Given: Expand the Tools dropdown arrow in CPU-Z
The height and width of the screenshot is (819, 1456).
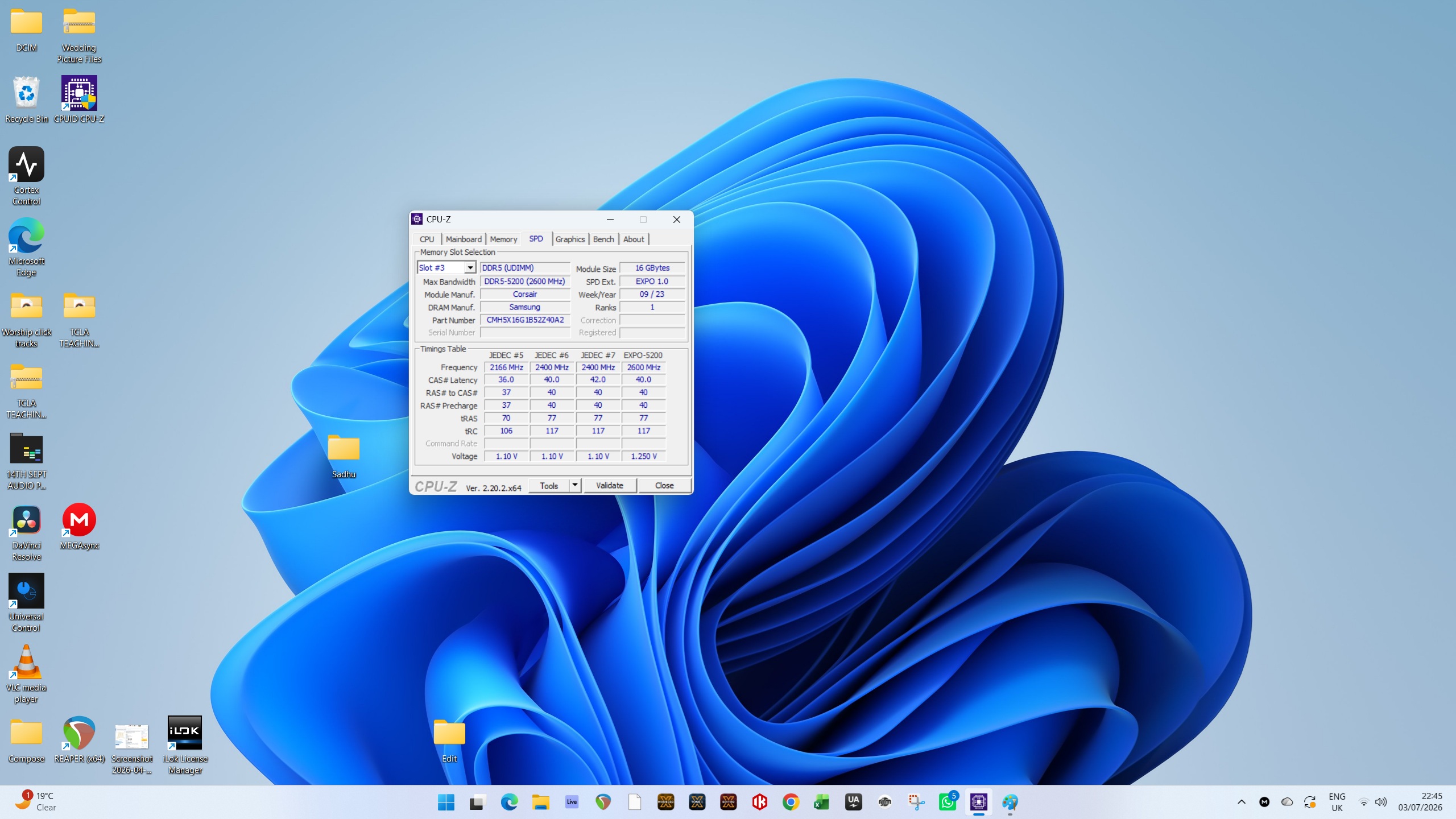Looking at the screenshot, I should pyautogui.click(x=575, y=485).
